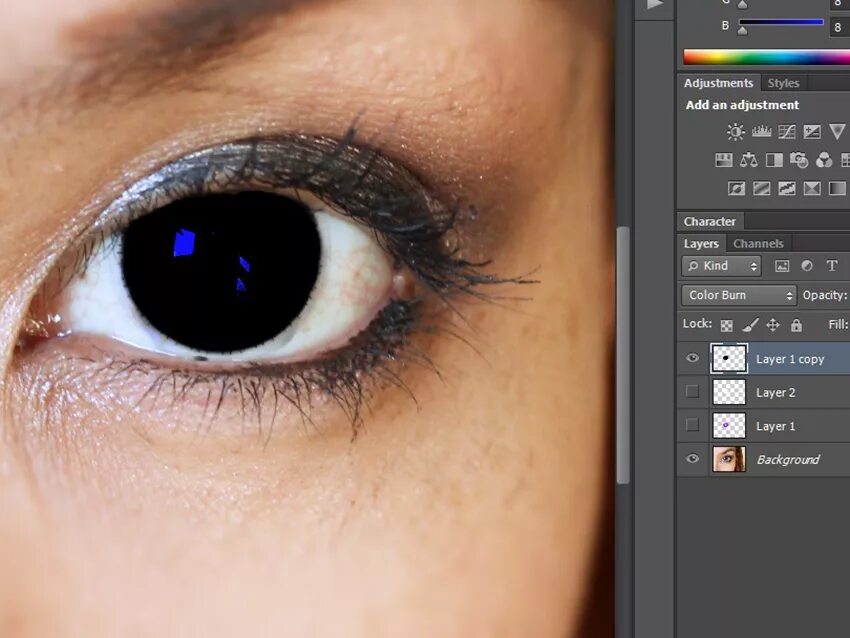
Task: Click the lock all padlock icon
Action: 796,325
